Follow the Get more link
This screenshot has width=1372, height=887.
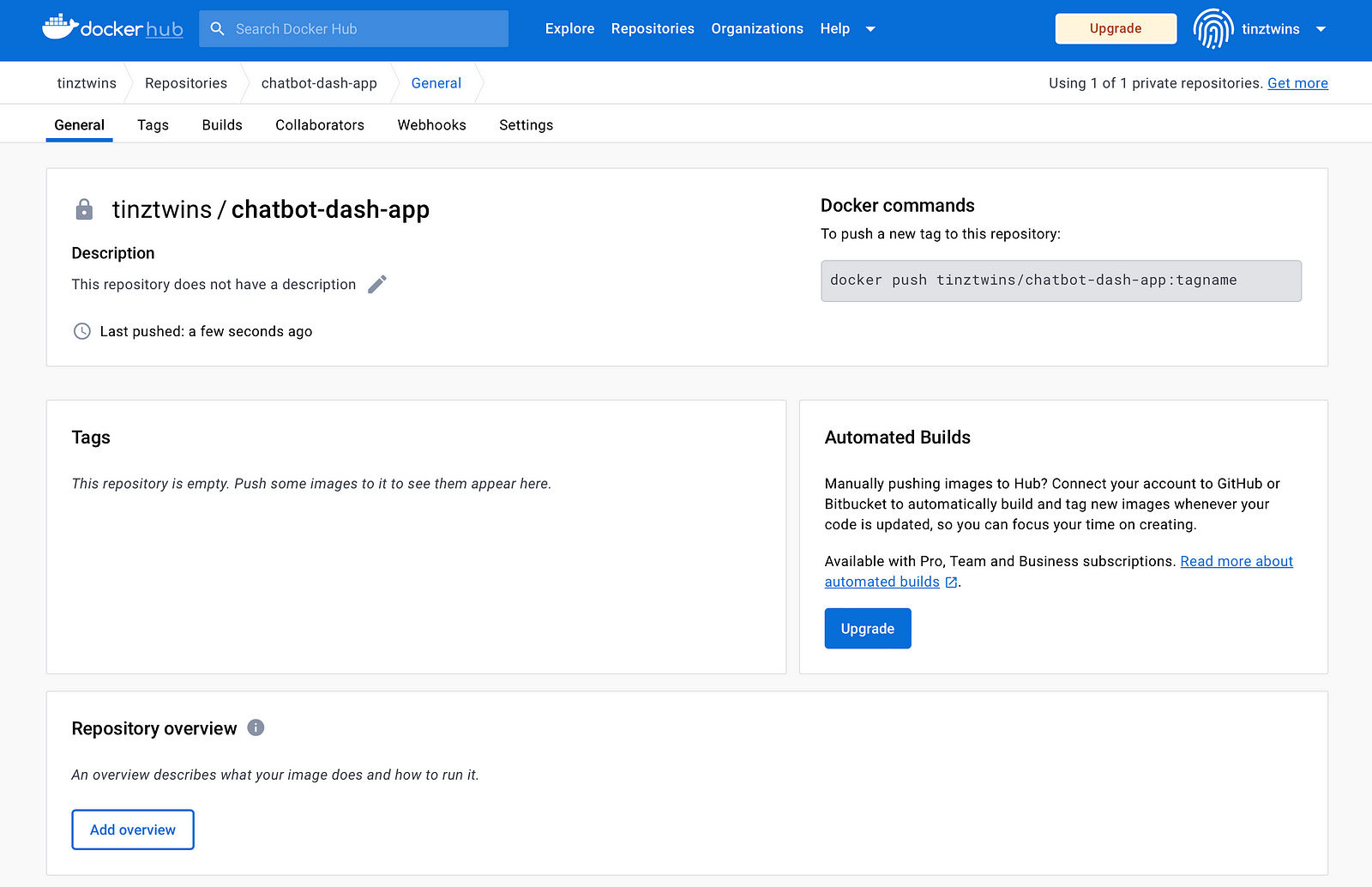coord(1297,83)
